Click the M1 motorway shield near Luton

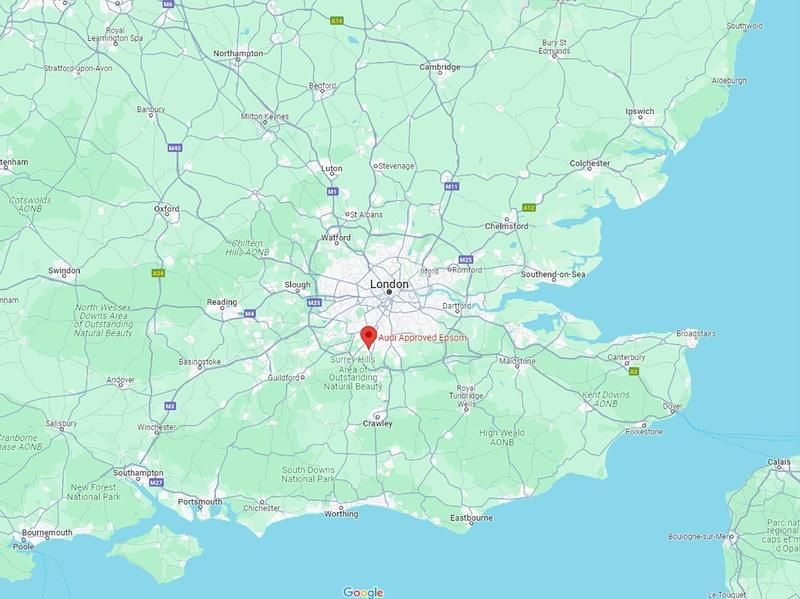click(333, 192)
